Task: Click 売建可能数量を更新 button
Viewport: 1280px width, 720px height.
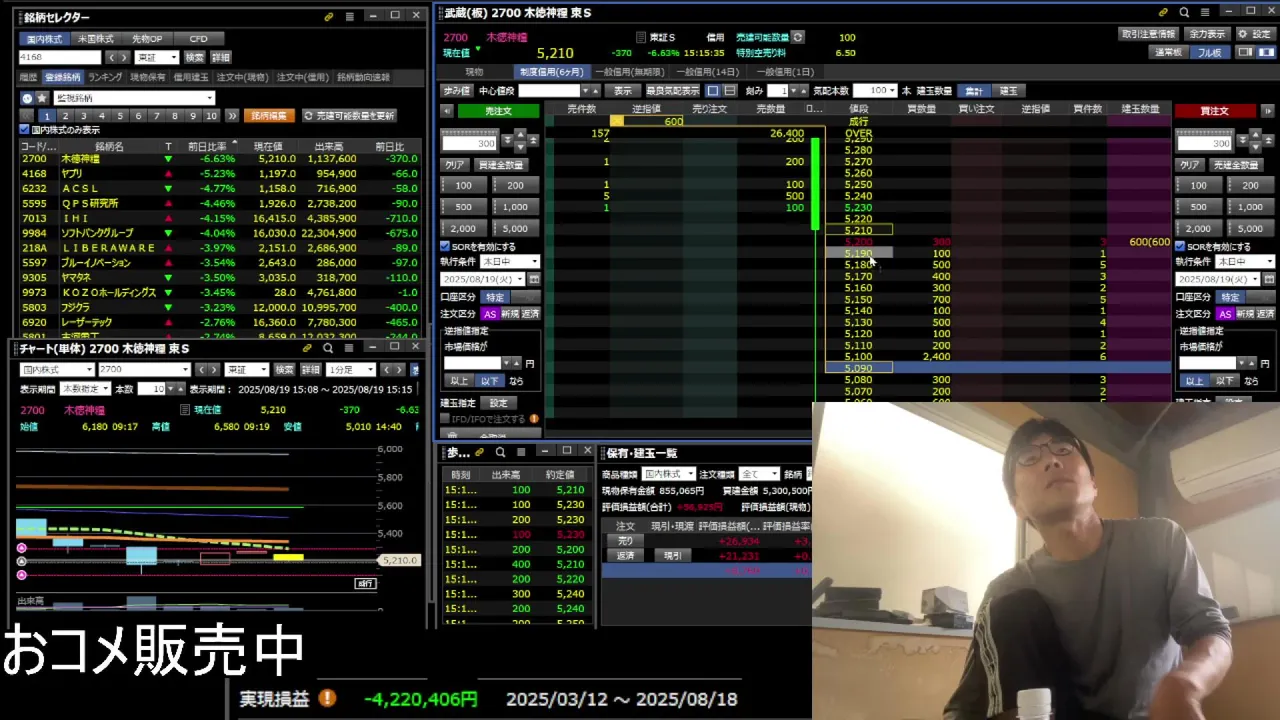Action: pyautogui.click(x=349, y=116)
